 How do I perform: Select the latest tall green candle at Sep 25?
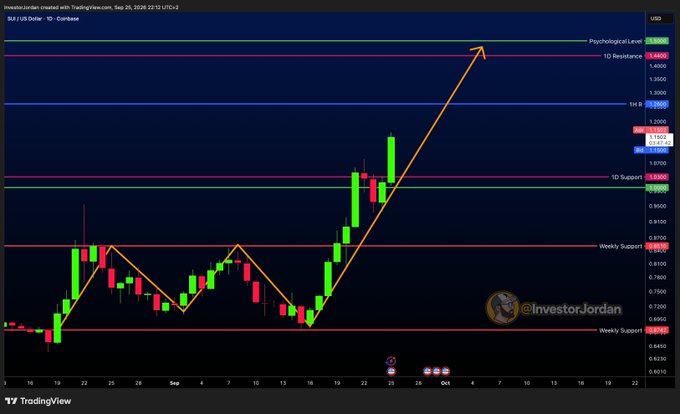391,160
